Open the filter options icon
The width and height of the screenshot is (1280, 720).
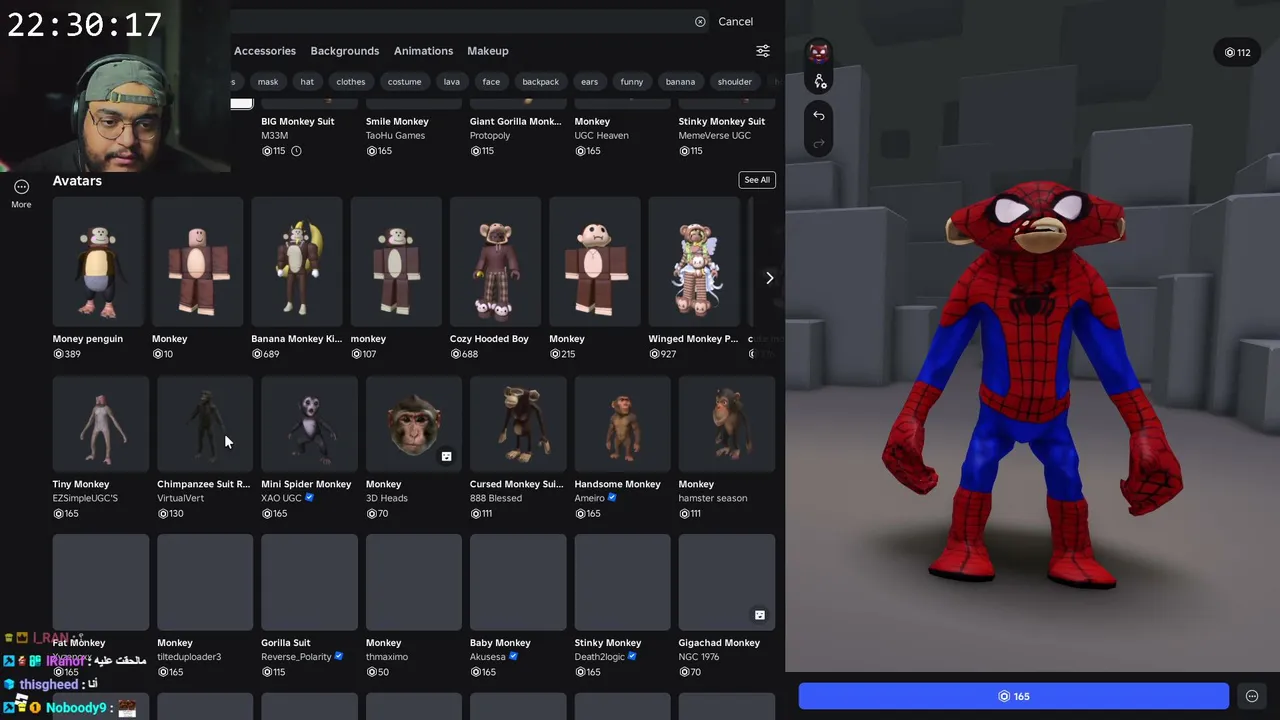click(763, 51)
